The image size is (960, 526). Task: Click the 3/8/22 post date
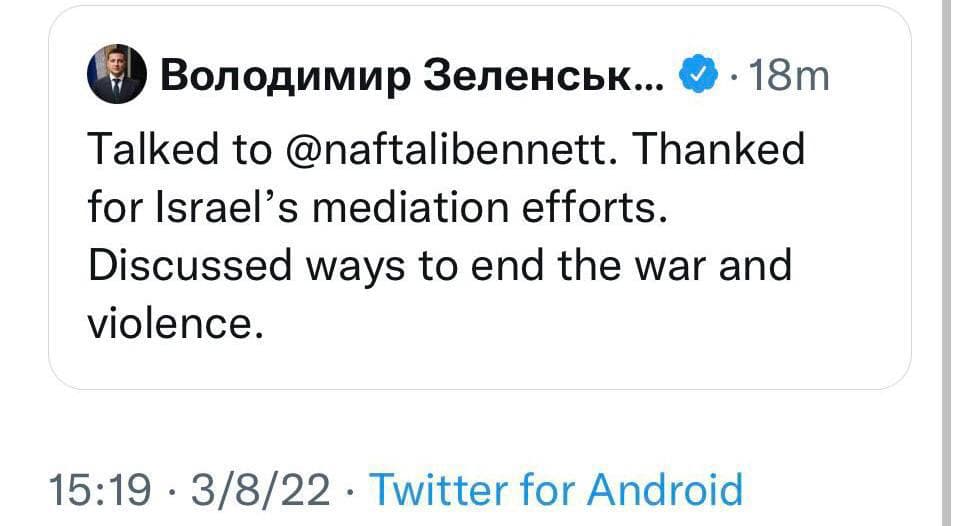pyautogui.click(x=264, y=490)
